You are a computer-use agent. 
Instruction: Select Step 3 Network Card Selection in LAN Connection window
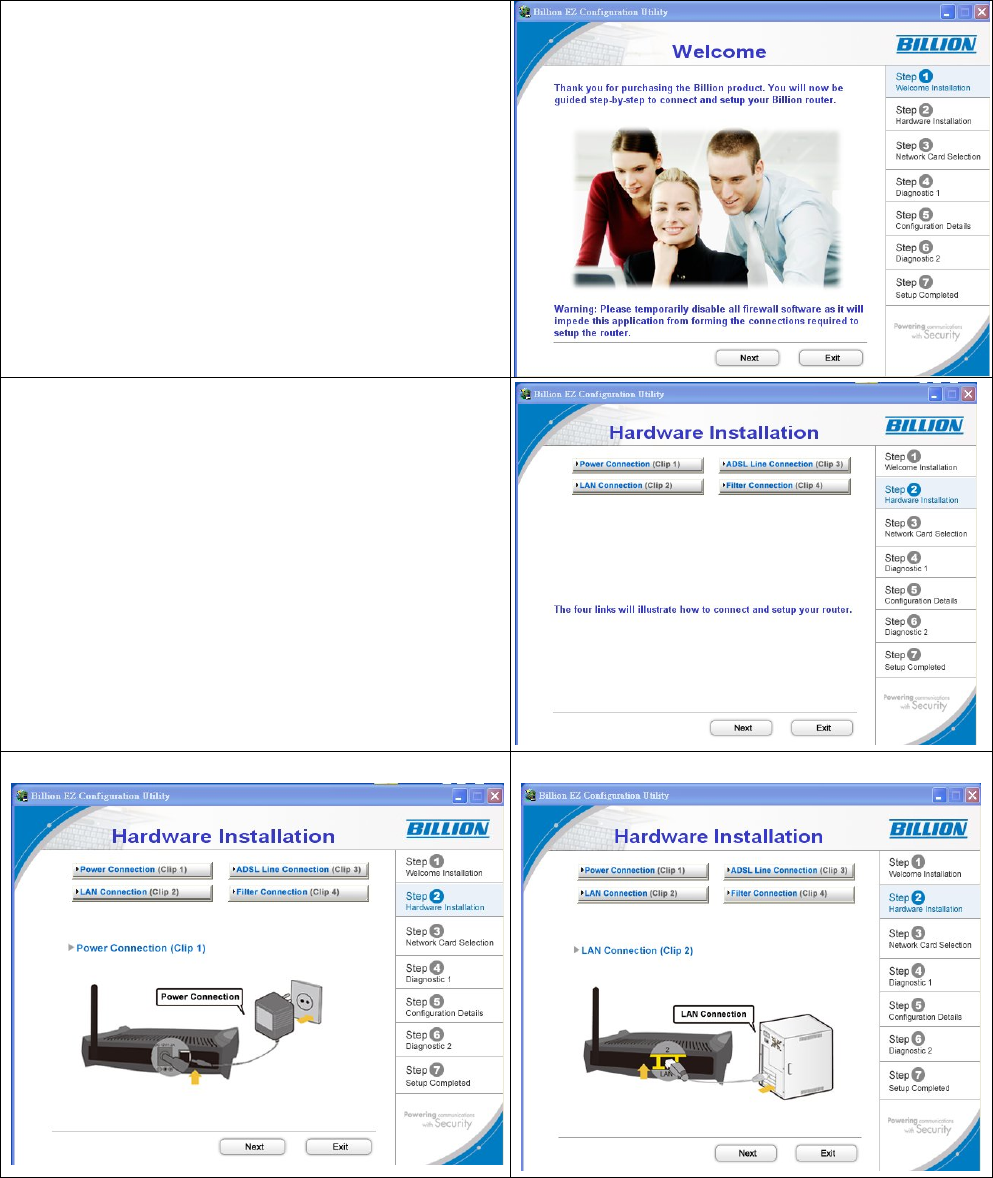[930, 938]
